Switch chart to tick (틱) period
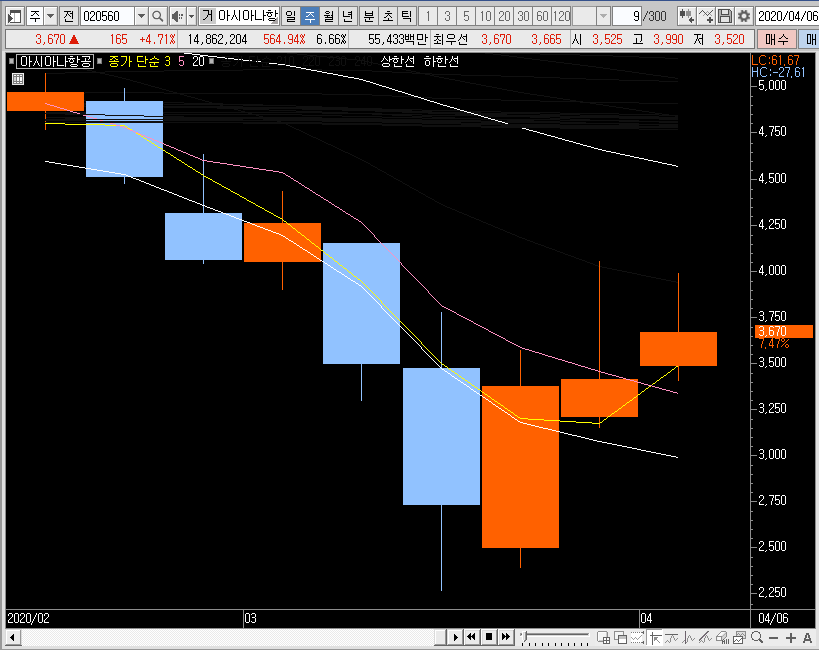819x650 pixels. 406,17
